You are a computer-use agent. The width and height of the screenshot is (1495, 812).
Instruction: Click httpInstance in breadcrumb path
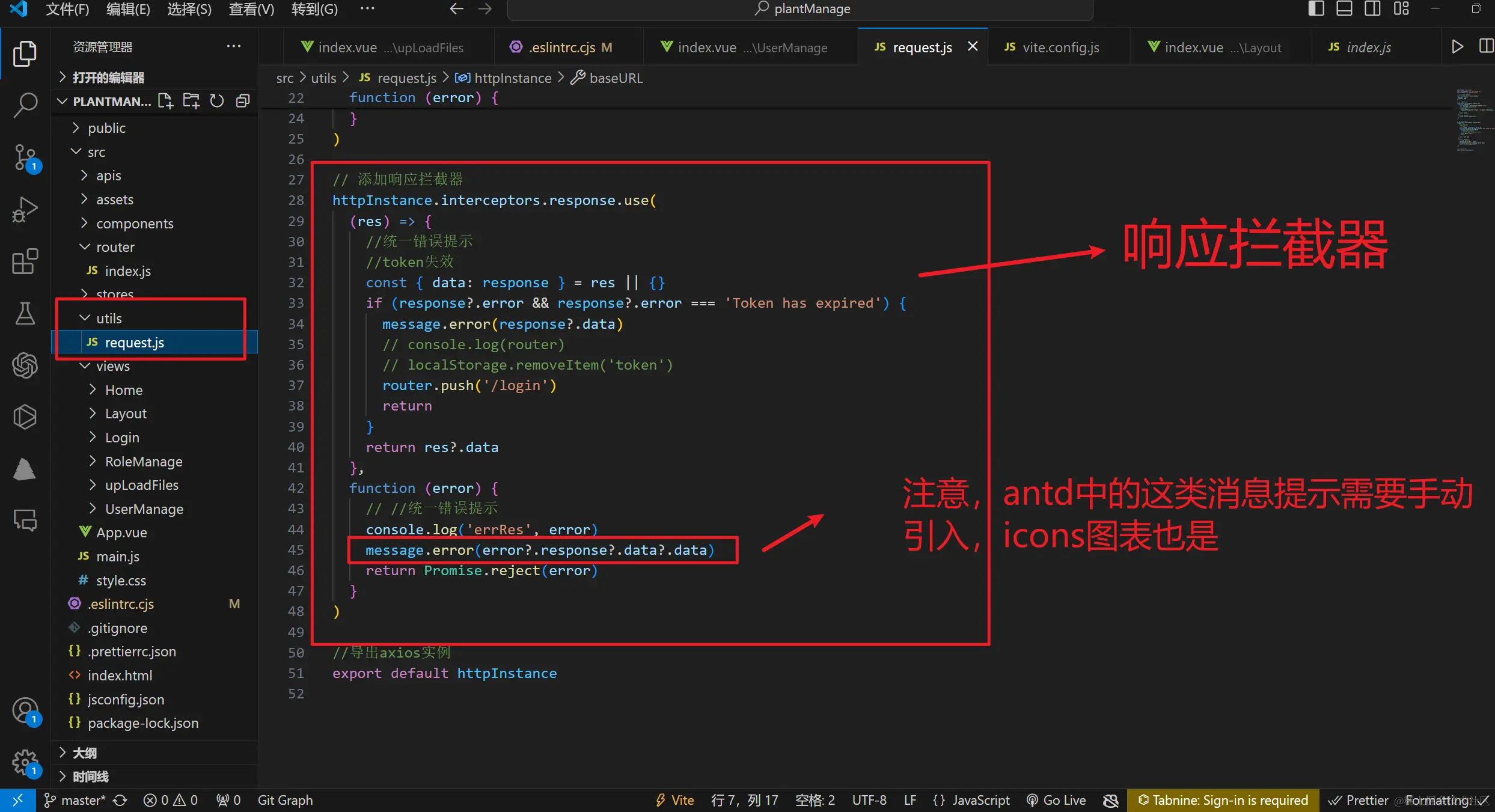504,78
